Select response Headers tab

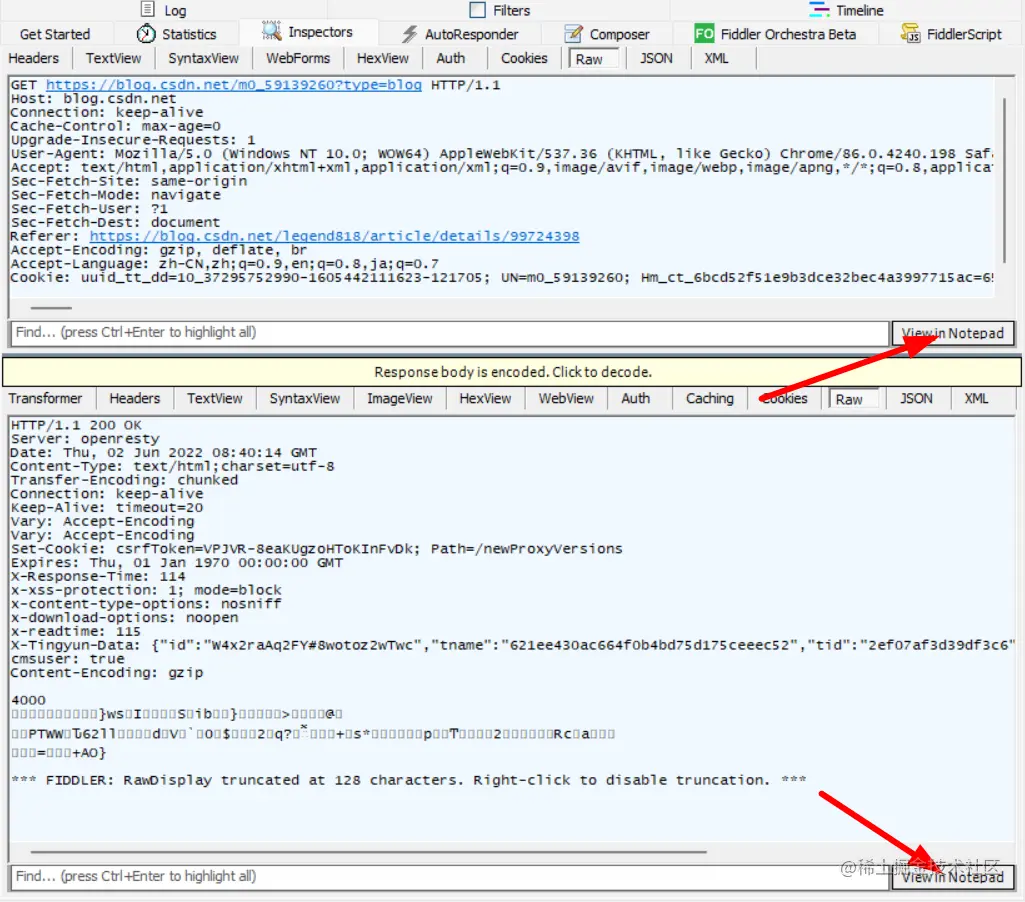[x=134, y=399]
